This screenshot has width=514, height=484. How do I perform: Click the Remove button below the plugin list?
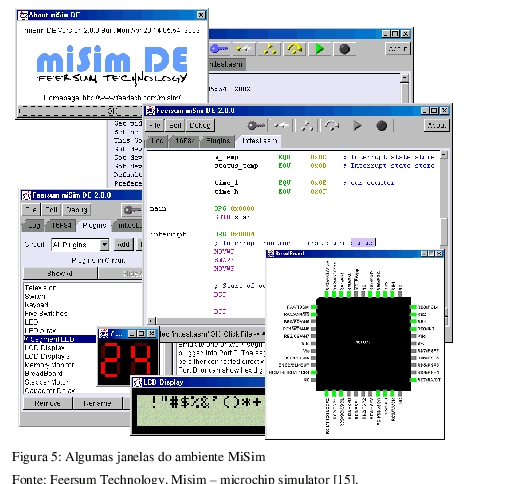[48, 403]
